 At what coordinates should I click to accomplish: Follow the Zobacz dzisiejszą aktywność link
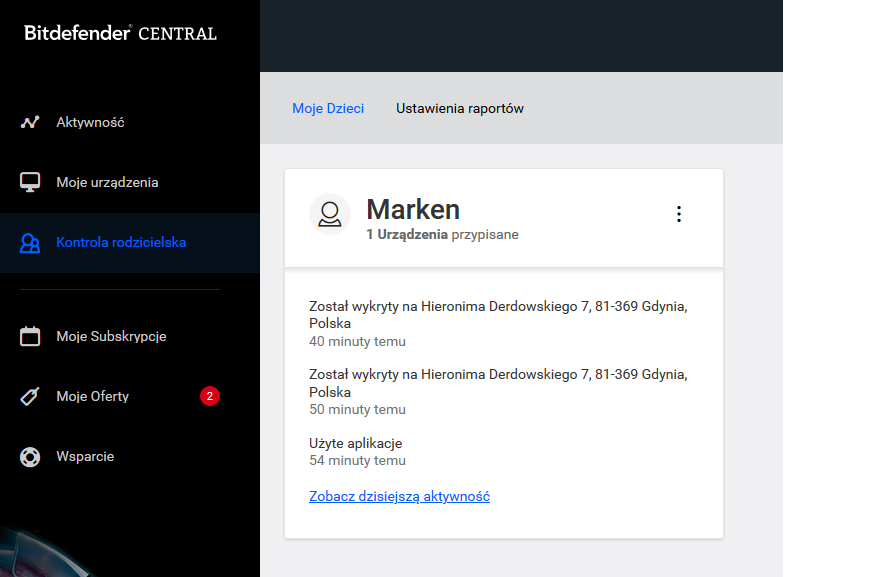pyautogui.click(x=399, y=496)
